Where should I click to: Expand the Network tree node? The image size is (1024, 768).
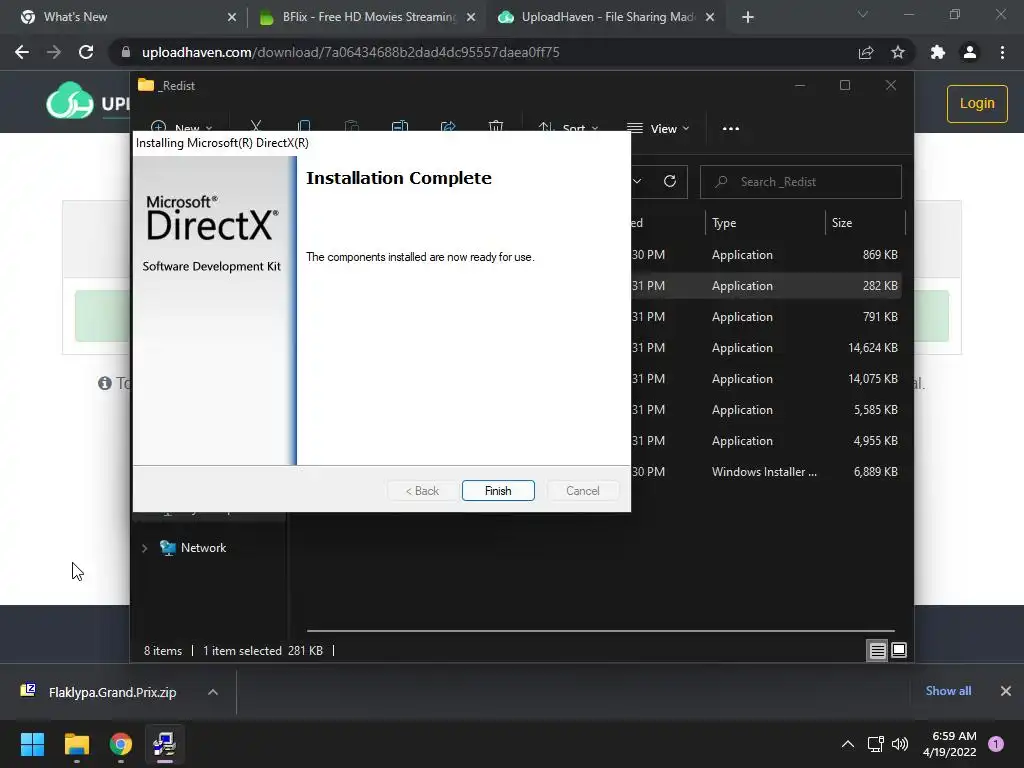click(x=144, y=548)
